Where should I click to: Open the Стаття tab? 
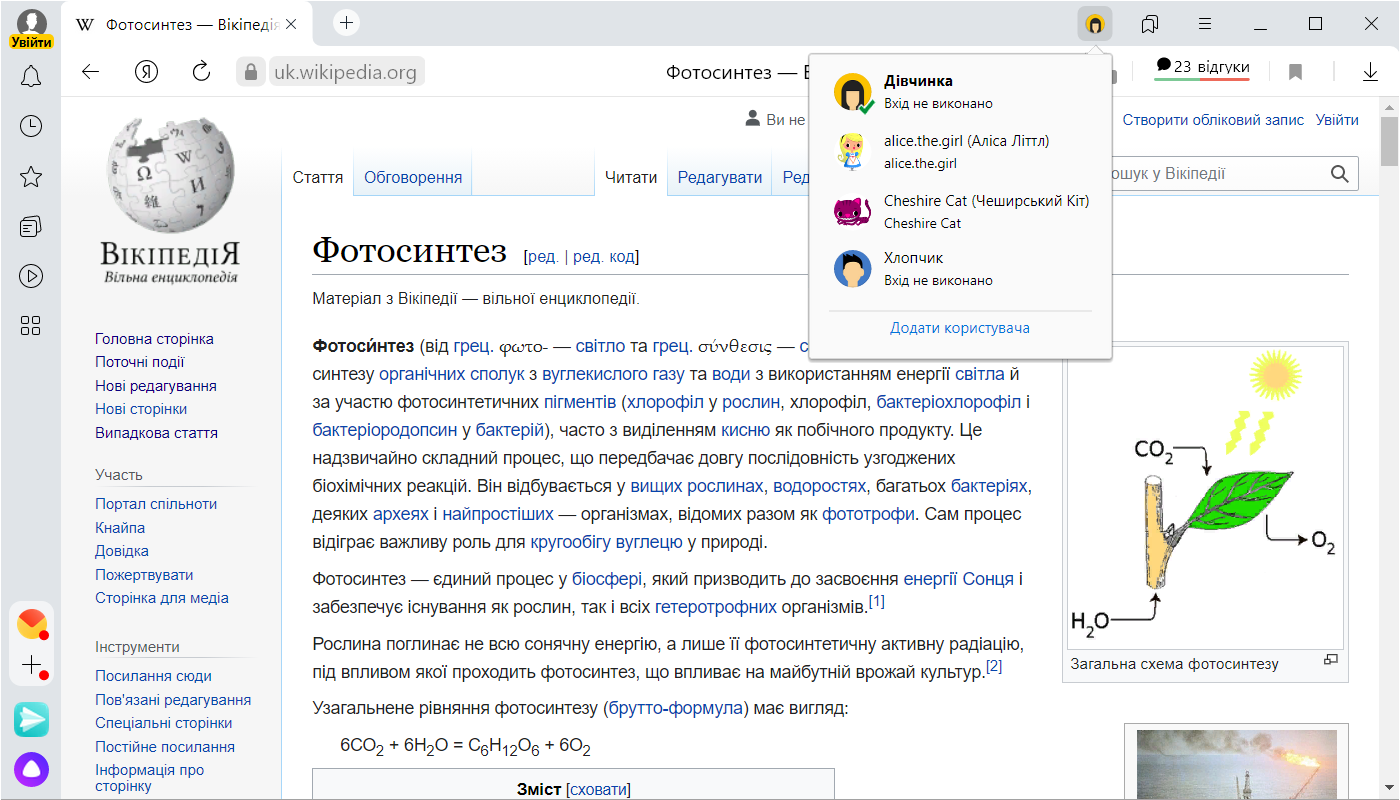tap(318, 178)
